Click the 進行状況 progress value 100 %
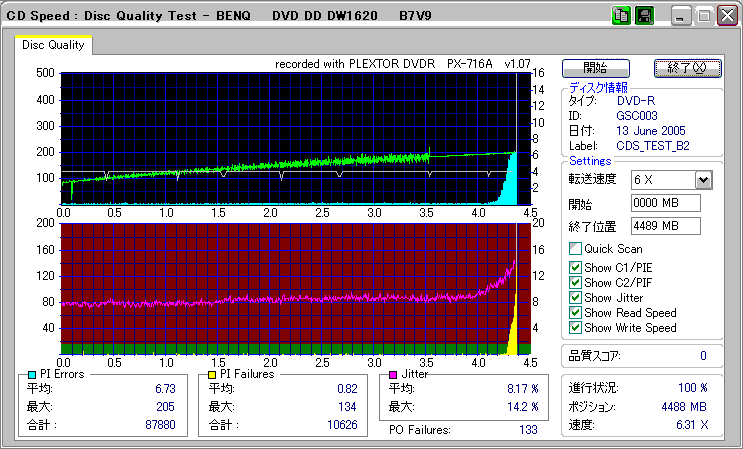The image size is (743, 449). [693, 388]
